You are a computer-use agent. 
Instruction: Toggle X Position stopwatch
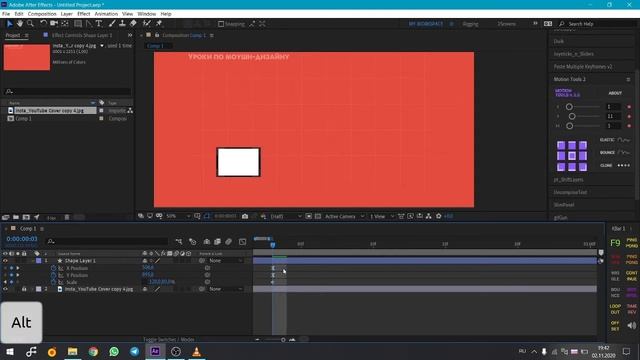53,268
